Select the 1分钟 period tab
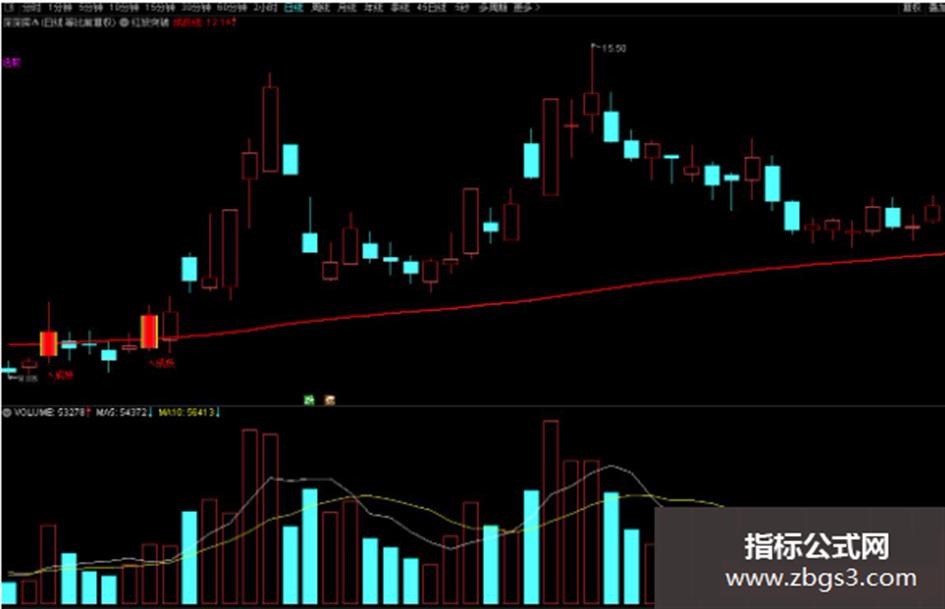This screenshot has width=945, height=609. pyautogui.click(x=60, y=8)
